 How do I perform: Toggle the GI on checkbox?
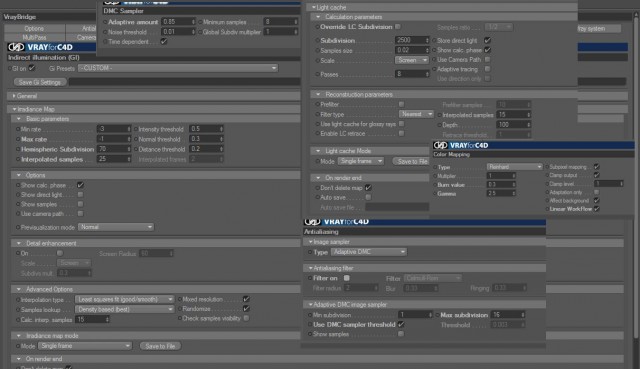click(x=31, y=68)
